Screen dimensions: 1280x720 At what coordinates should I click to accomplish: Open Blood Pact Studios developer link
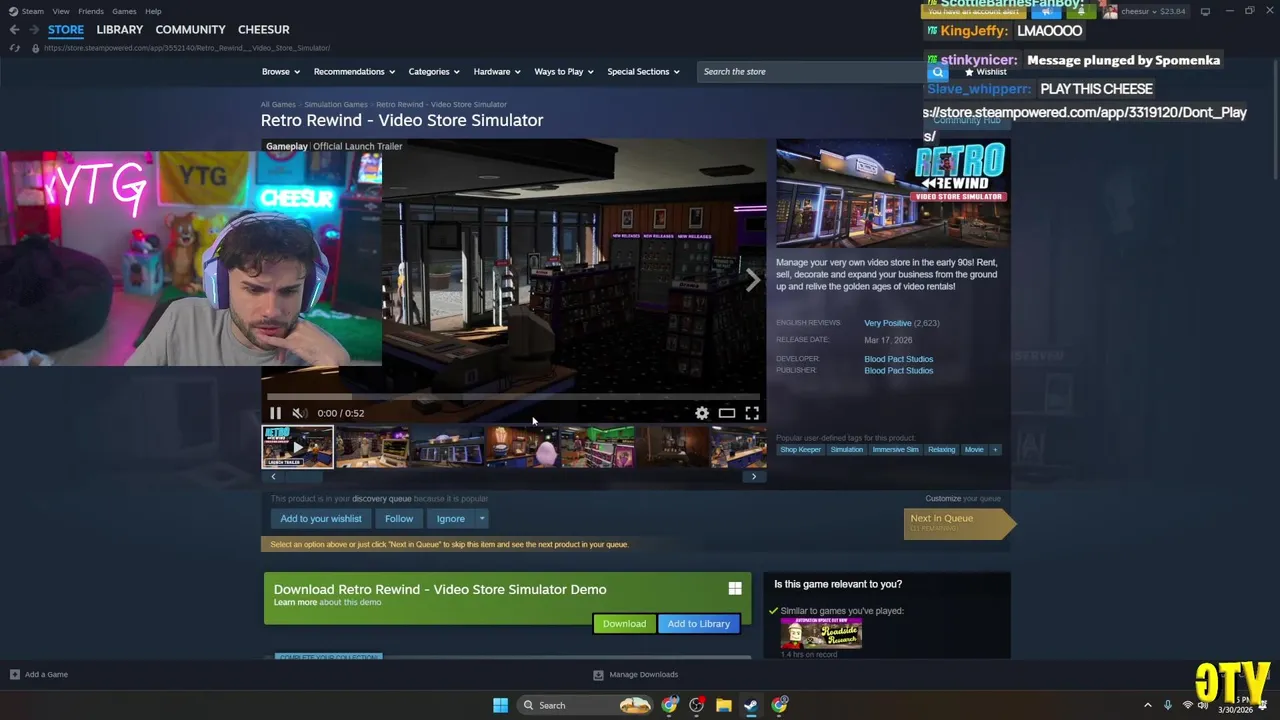[x=898, y=359]
